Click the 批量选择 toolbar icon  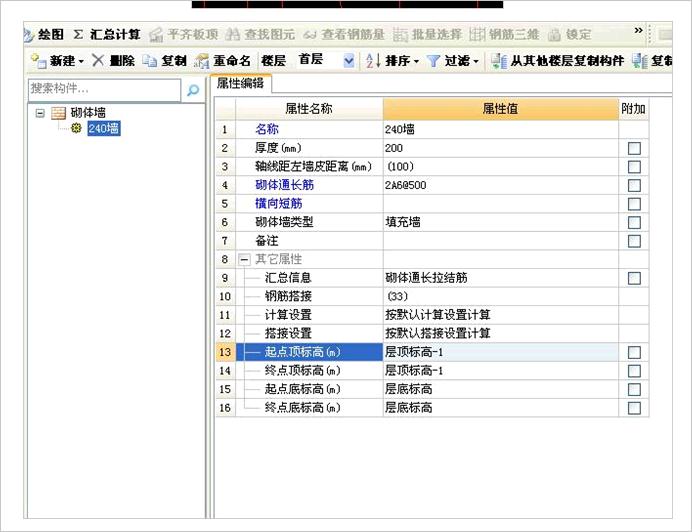pyautogui.click(x=400, y=34)
